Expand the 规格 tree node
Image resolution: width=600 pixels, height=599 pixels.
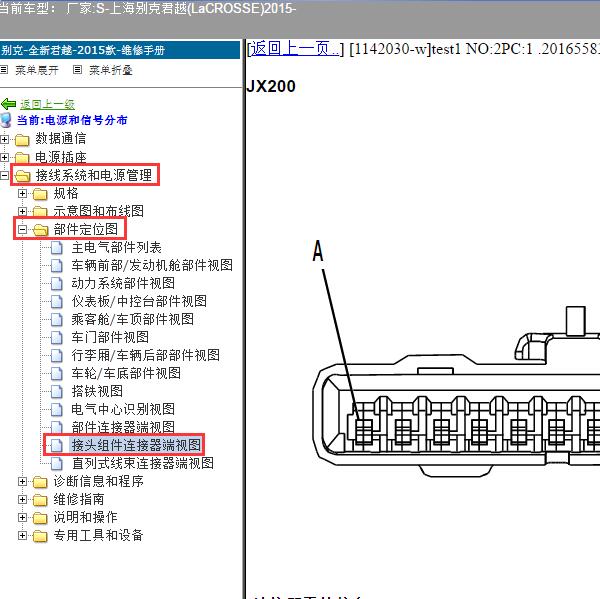pyautogui.click(x=22, y=193)
